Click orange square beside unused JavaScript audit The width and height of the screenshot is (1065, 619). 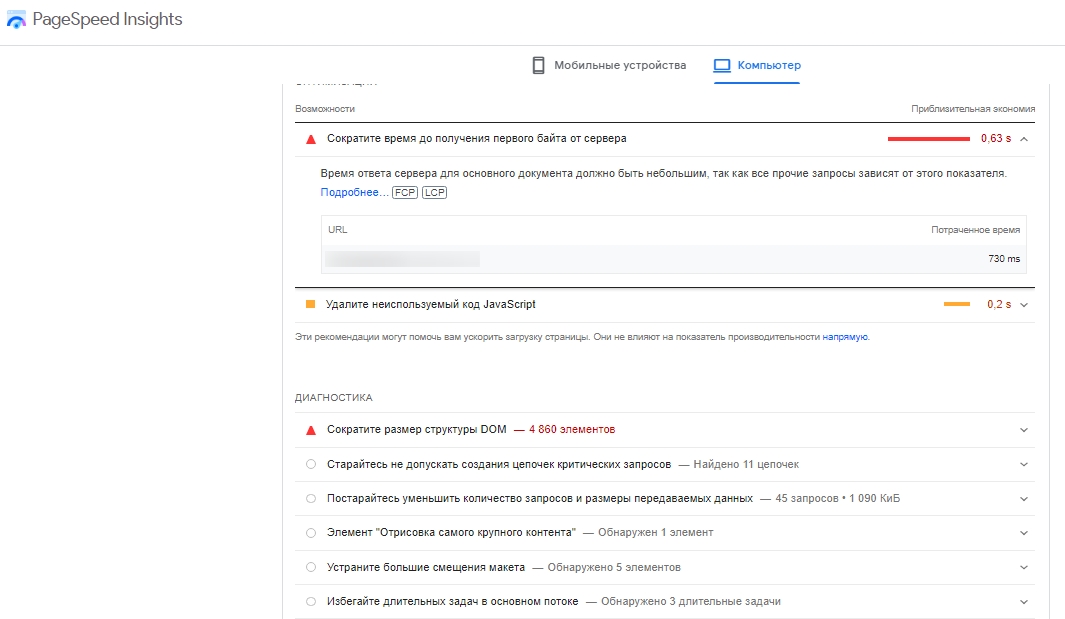(310, 304)
